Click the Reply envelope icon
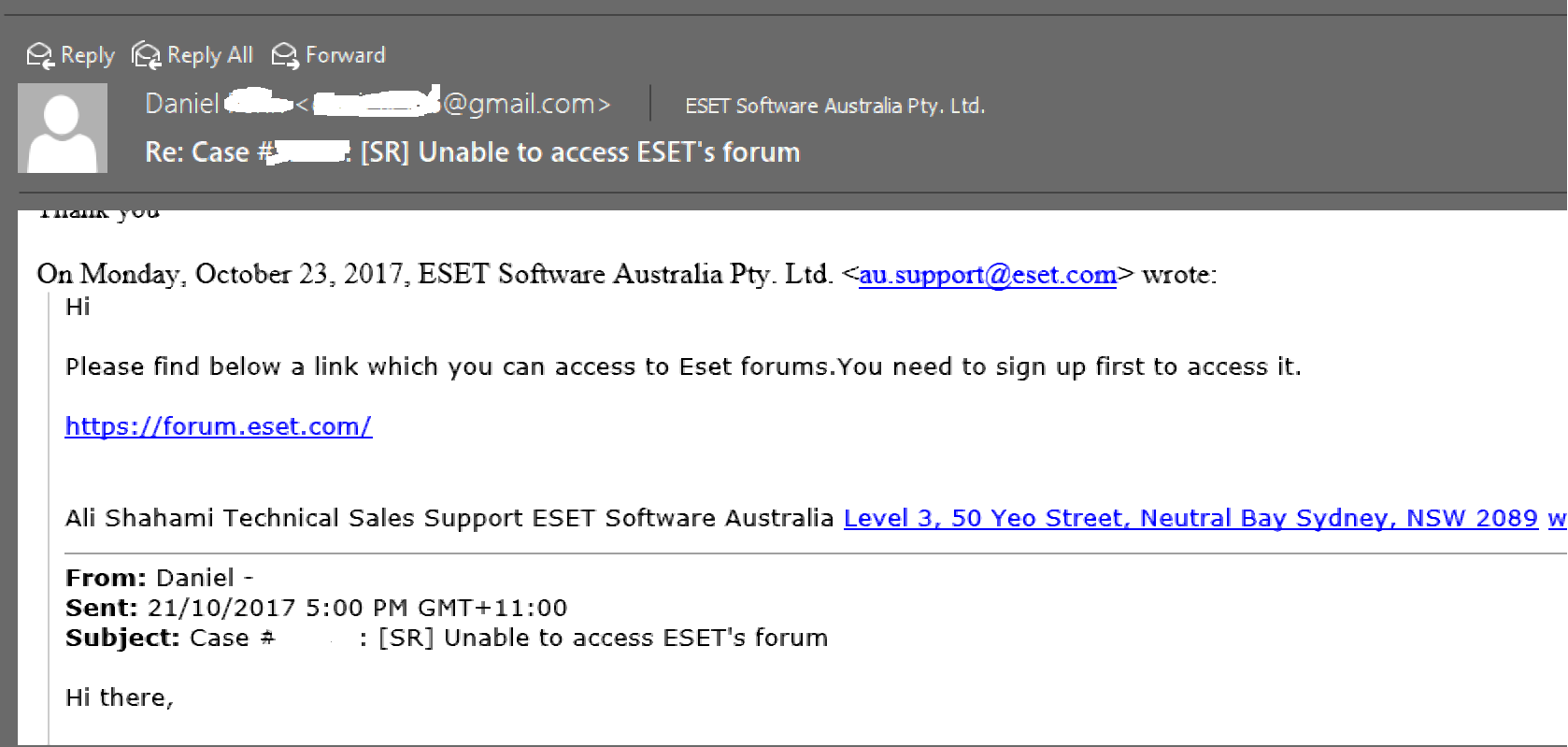 point(40,56)
